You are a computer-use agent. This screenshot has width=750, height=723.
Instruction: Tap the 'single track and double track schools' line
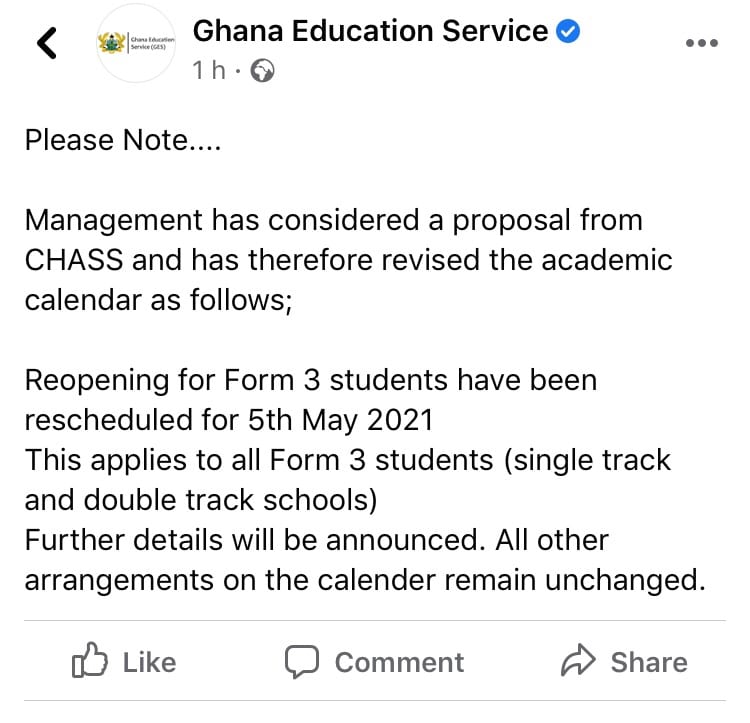click(348, 480)
